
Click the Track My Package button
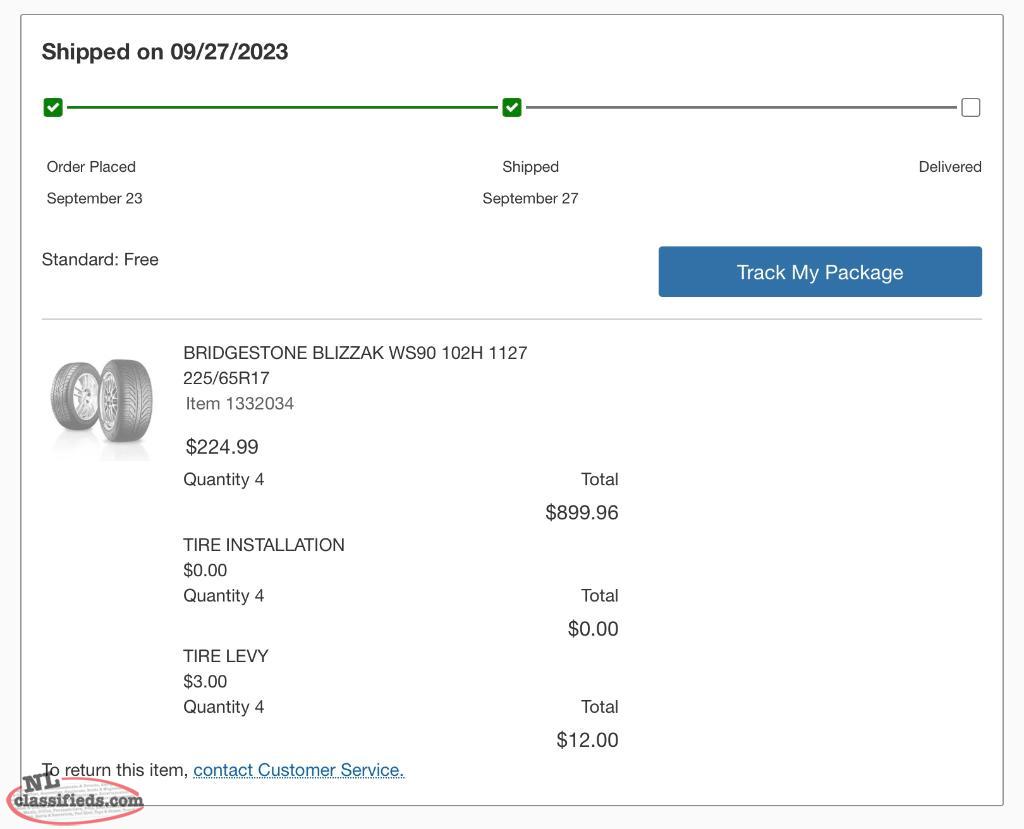pos(819,272)
